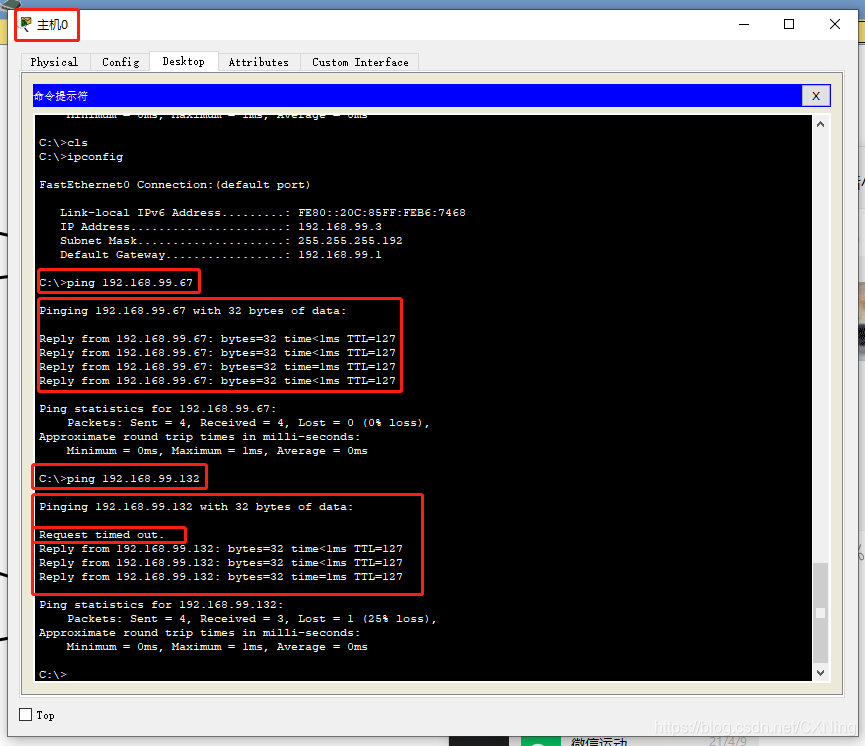This screenshot has width=865, height=746.
Task: Click 'Ping statistics for 192.168.99.67:' line
Action: coord(157,409)
